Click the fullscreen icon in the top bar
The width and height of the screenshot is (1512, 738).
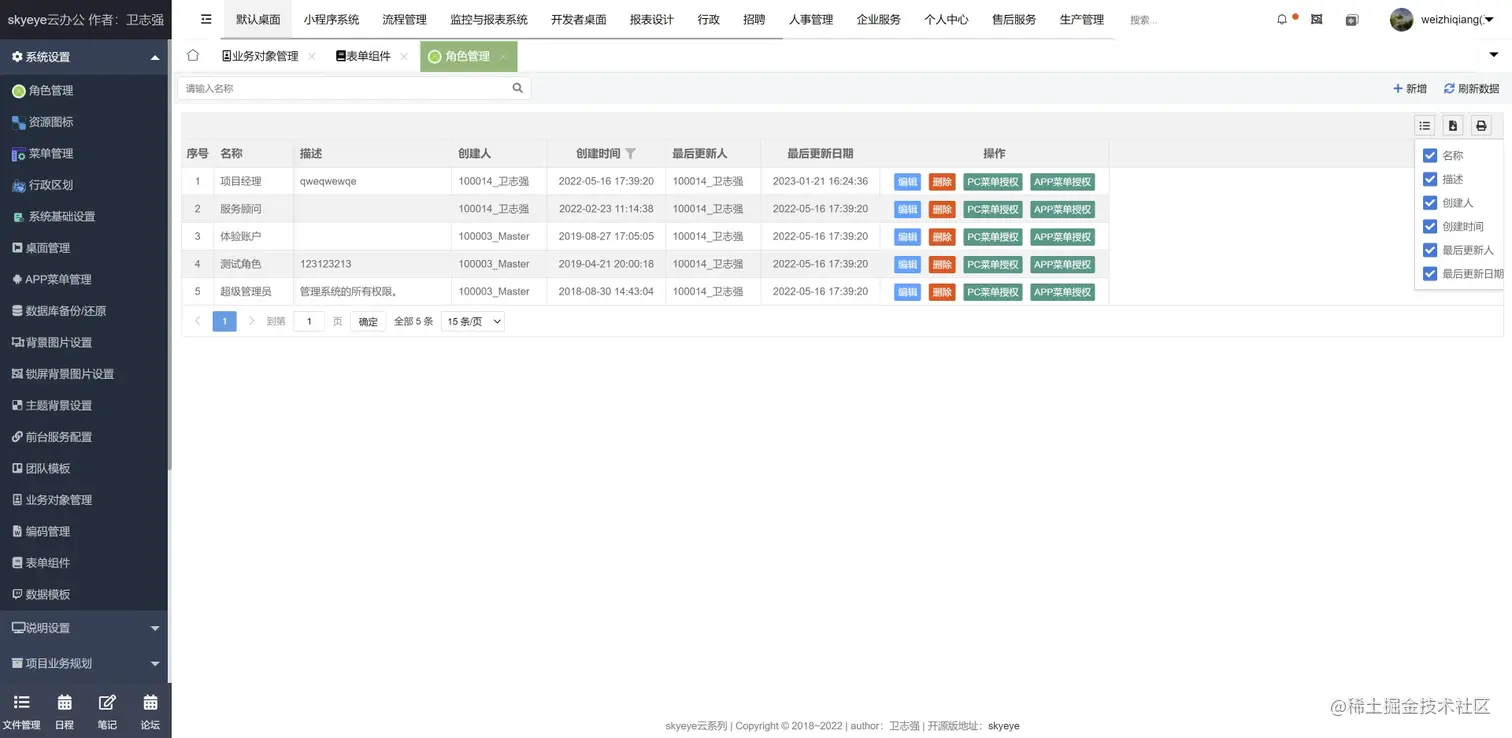(1317, 19)
